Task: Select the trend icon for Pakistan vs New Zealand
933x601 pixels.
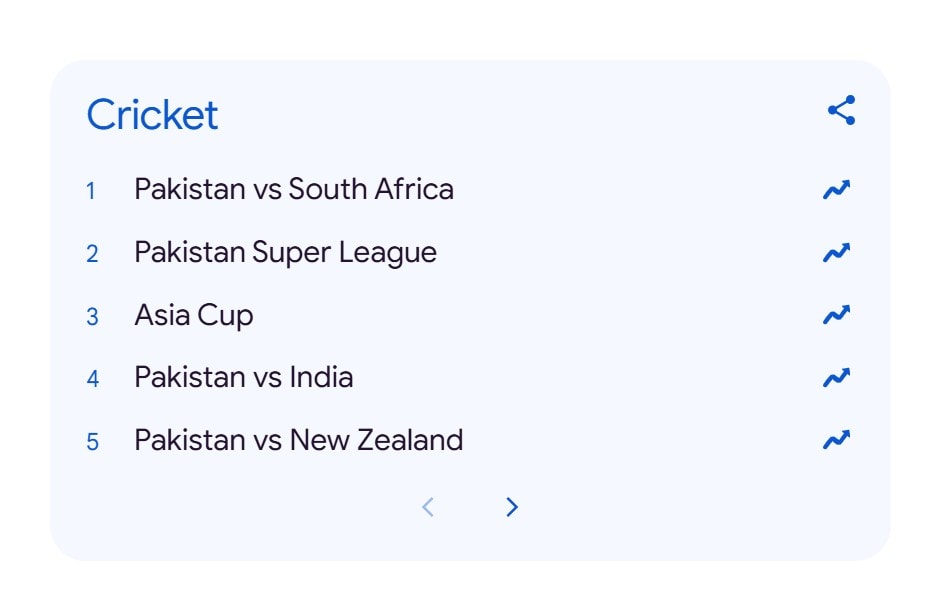Action: pos(836,439)
